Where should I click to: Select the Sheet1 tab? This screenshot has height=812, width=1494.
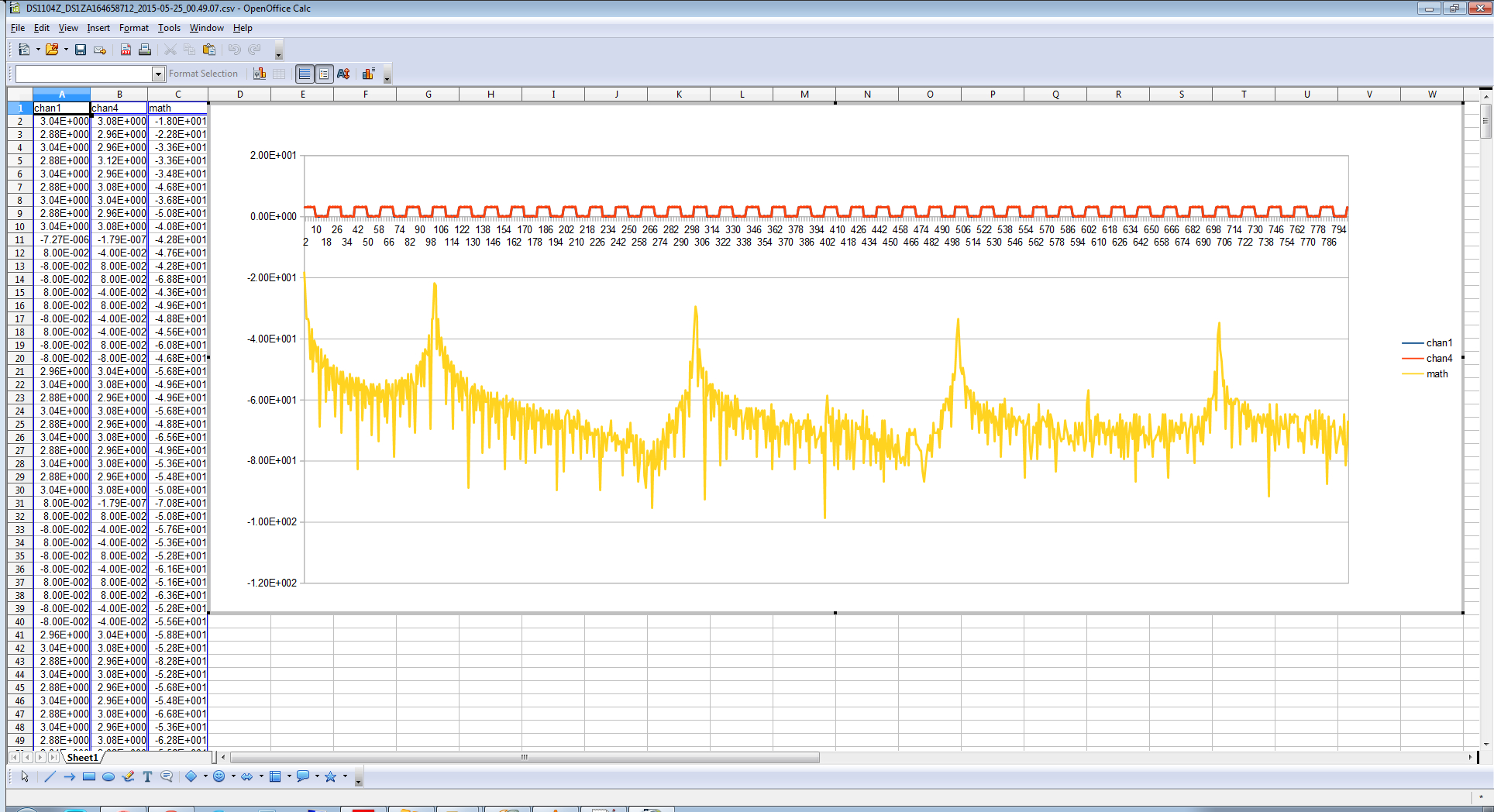point(82,757)
